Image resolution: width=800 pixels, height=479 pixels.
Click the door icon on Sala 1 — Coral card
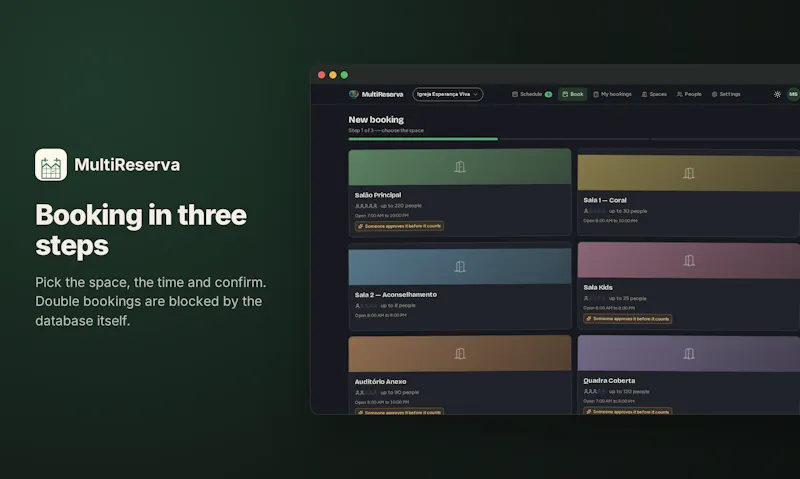pos(689,173)
